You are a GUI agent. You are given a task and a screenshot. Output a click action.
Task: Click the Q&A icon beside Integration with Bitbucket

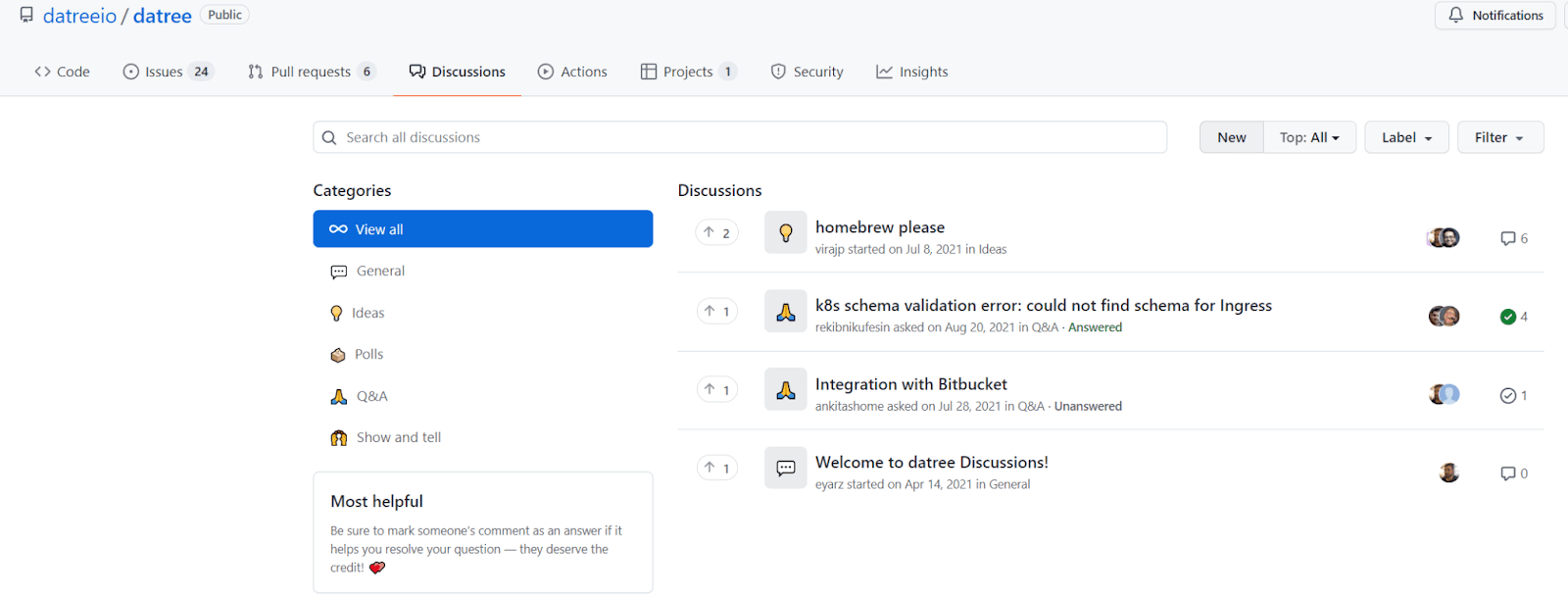[785, 390]
